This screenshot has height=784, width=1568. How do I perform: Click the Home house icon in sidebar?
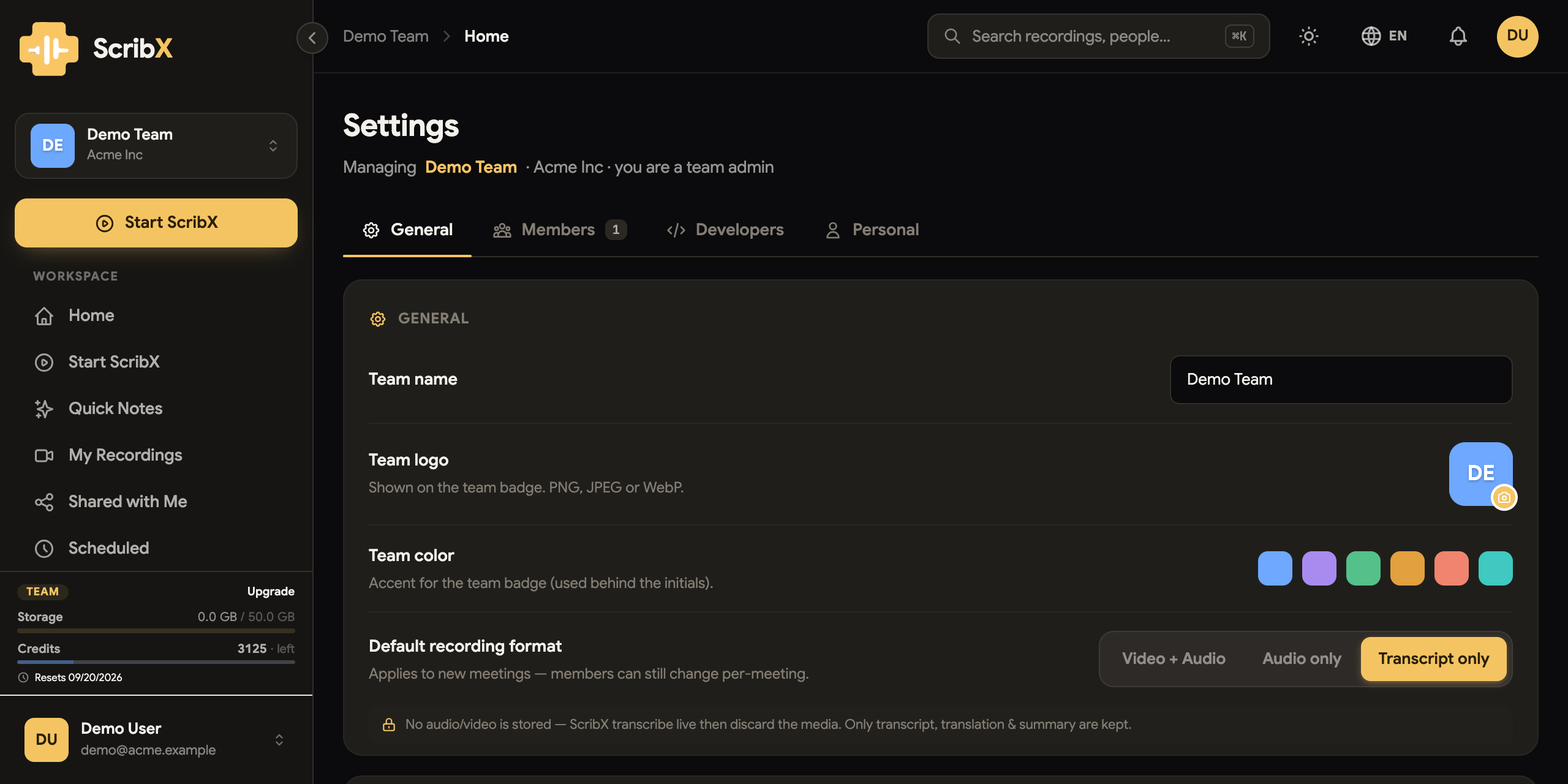pos(44,316)
